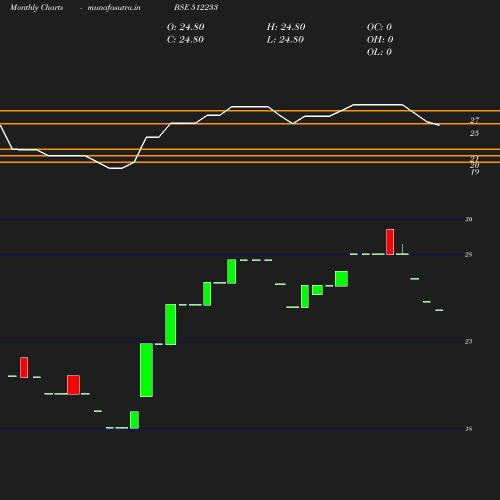Click the "OH: 0" reading

[380, 40]
